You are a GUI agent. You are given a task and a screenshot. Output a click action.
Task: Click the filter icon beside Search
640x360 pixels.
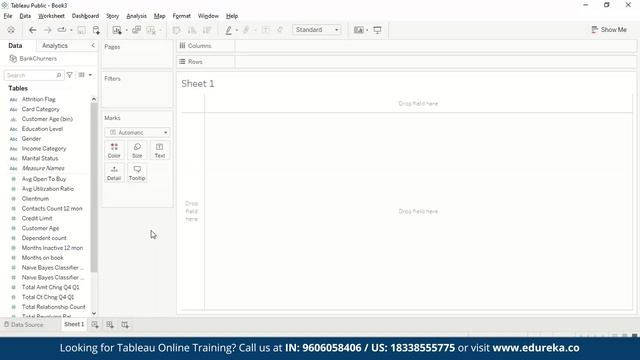pyautogui.click(x=70, y=75)
